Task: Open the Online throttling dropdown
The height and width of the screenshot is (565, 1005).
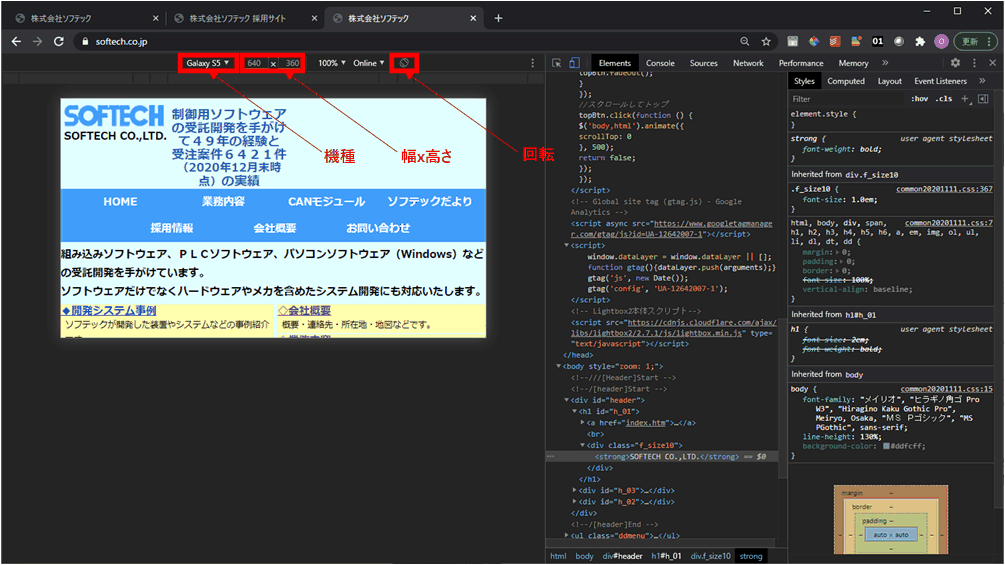Action: point(369,63)
